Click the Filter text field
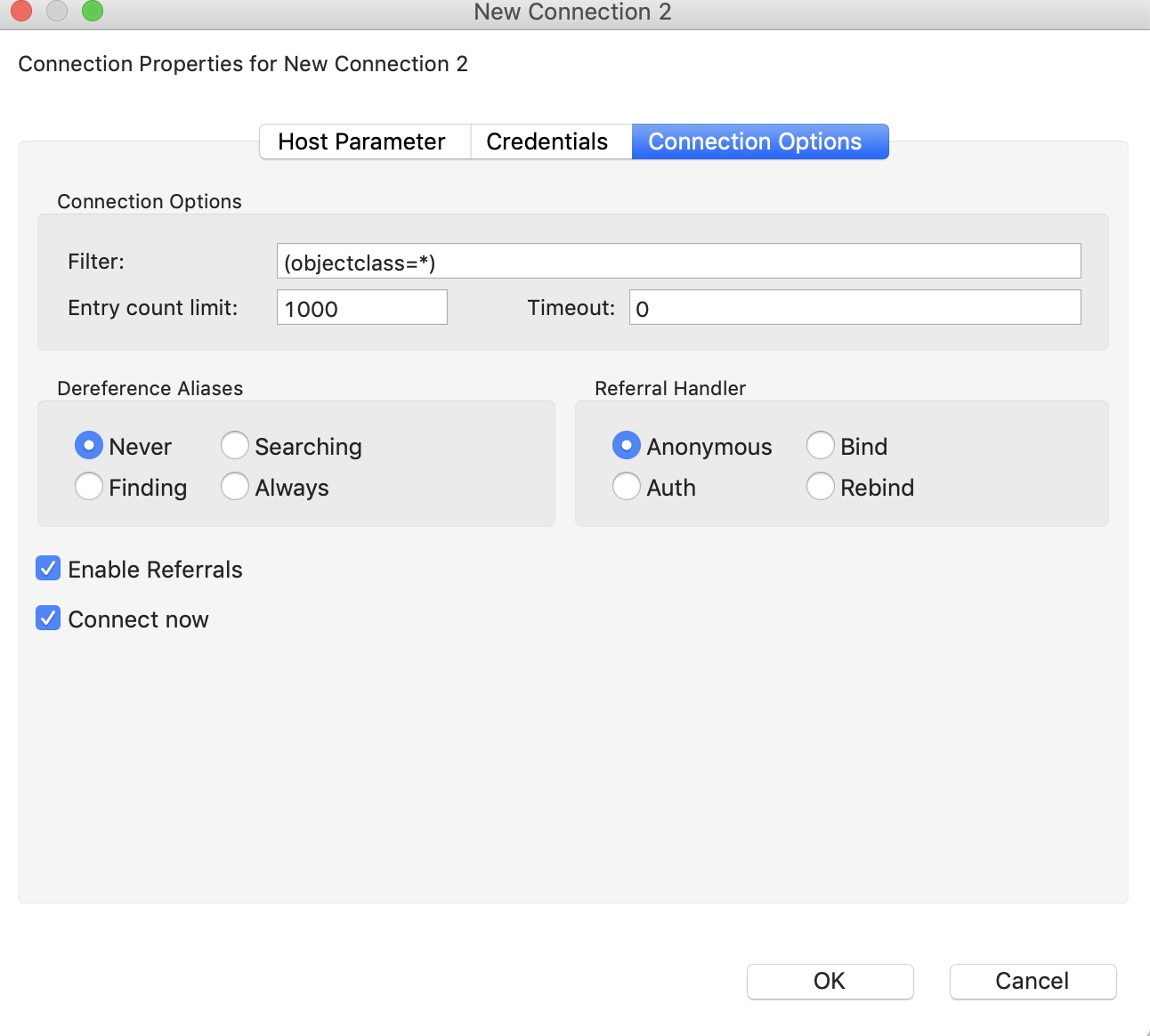 pyautogui.click(x=678, y=262)
